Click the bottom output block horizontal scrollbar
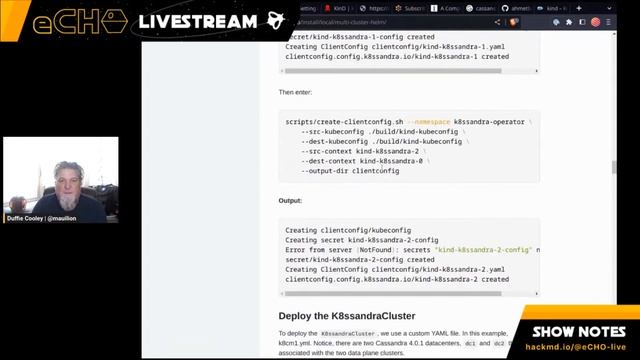640x360 pixels. (393, 293)
